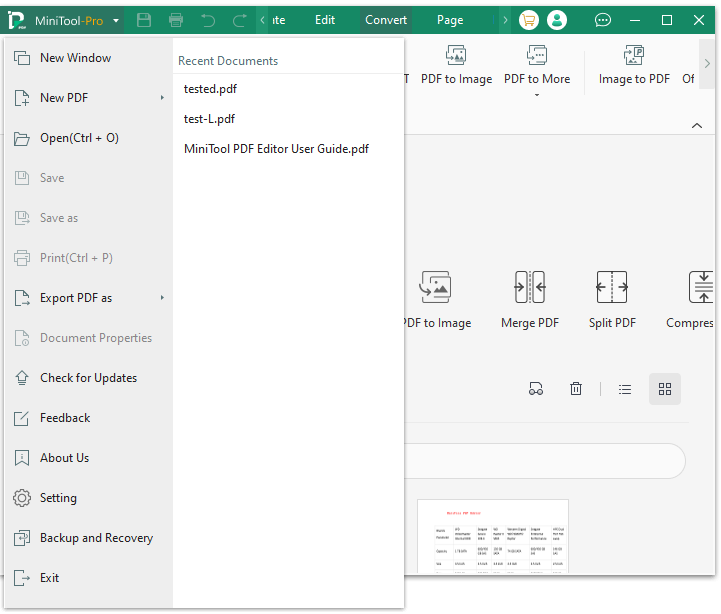Switch to grid view icon
This screenshot has height=614, width=721.
pyautogui.click(x=665, y=389)
